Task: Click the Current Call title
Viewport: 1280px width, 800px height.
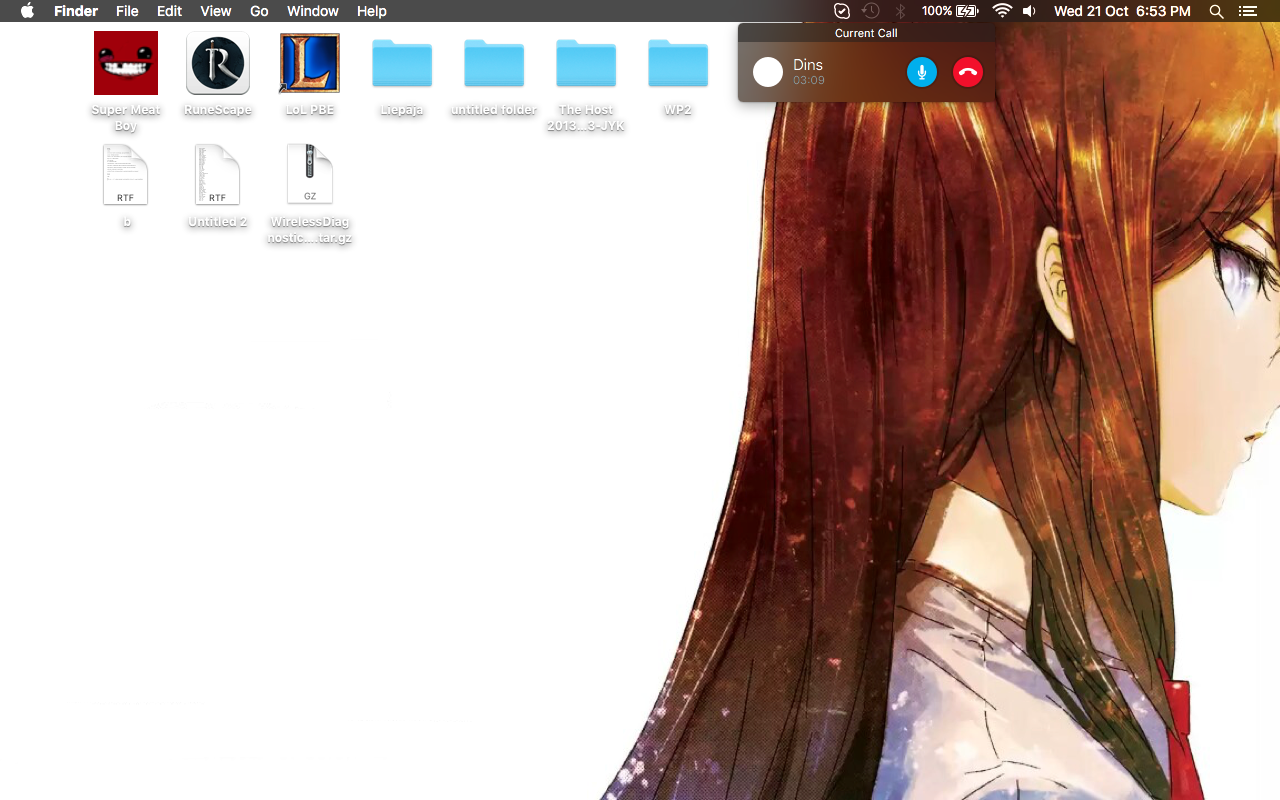Action: coord(866,33)
